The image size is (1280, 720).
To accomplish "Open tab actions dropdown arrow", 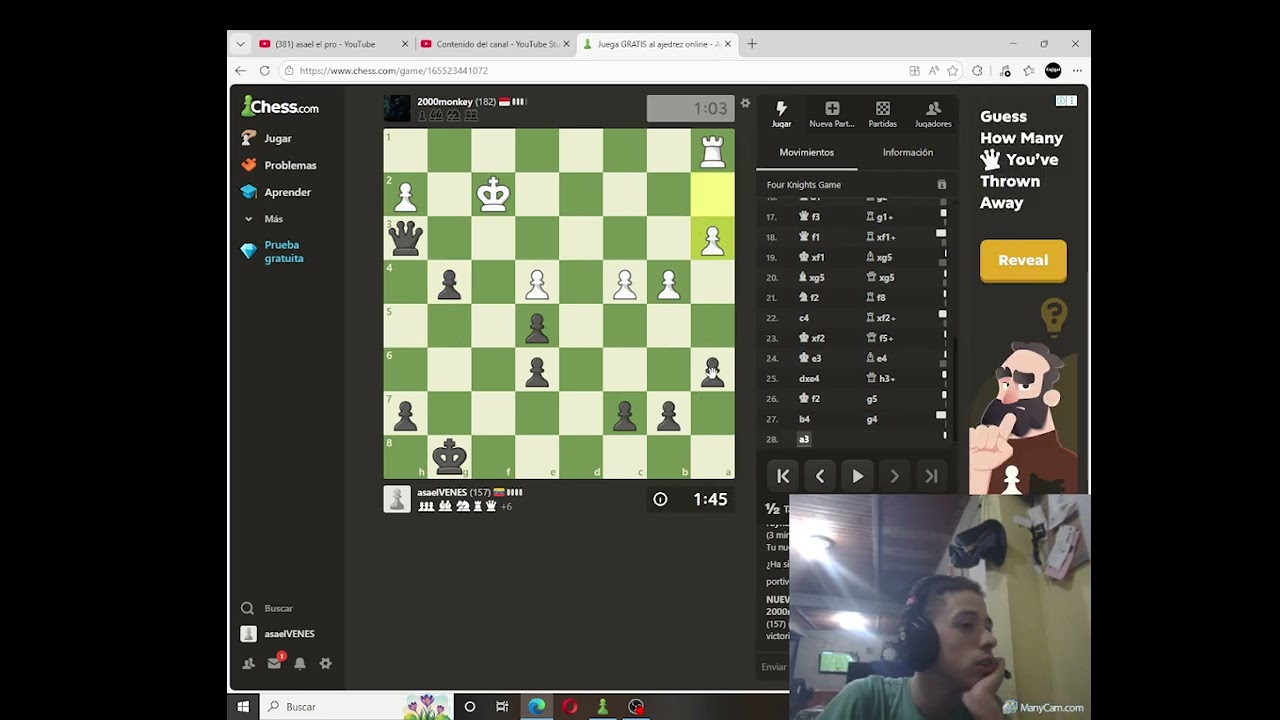I will (x=240, y=44).
